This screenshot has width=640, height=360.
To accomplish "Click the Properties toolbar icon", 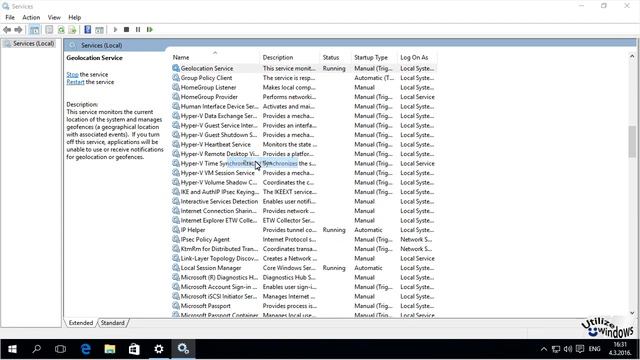I will 49,30.
